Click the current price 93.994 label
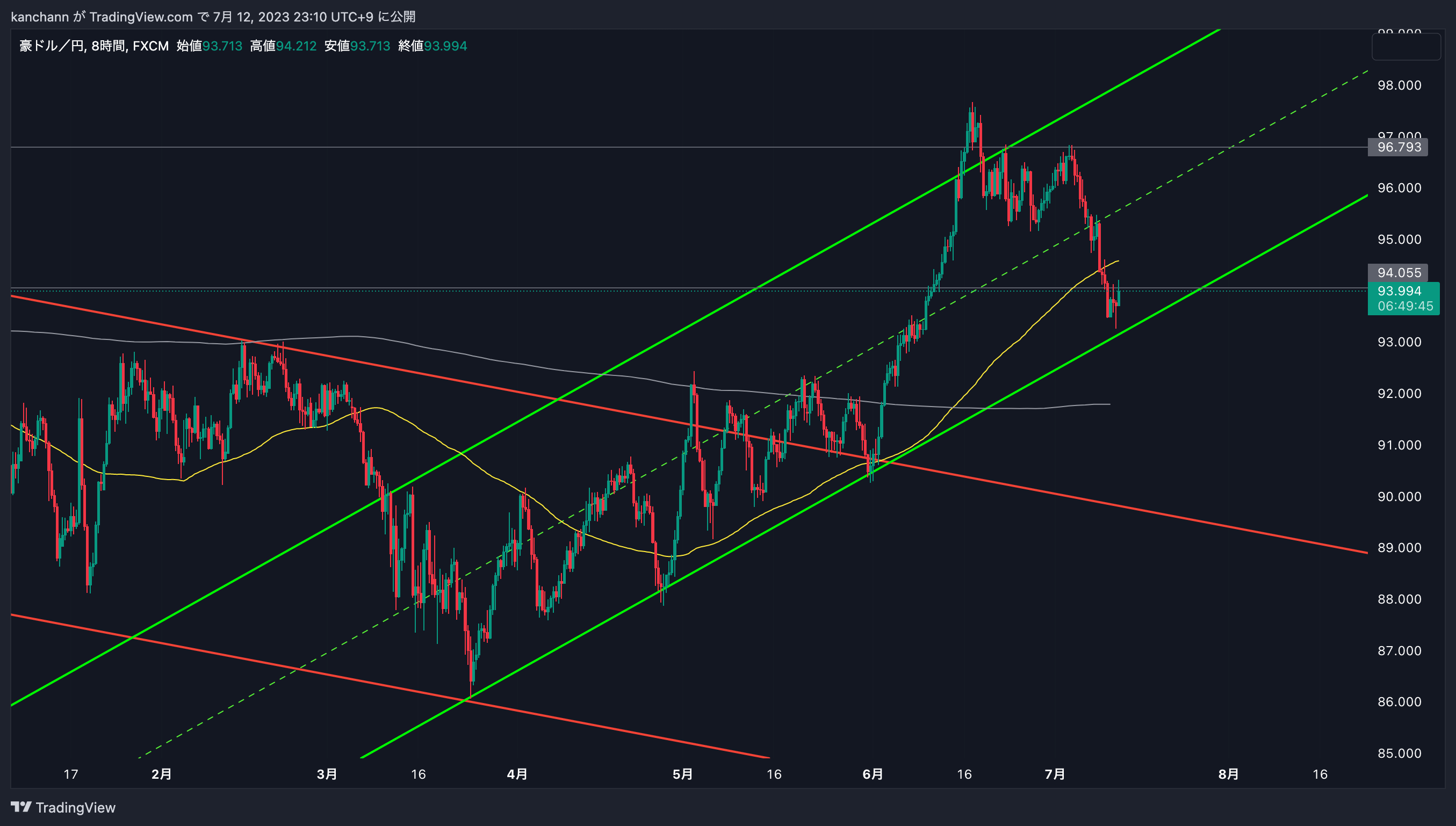This screenshot has height=826, width=1456. (x=1399, y=291)
